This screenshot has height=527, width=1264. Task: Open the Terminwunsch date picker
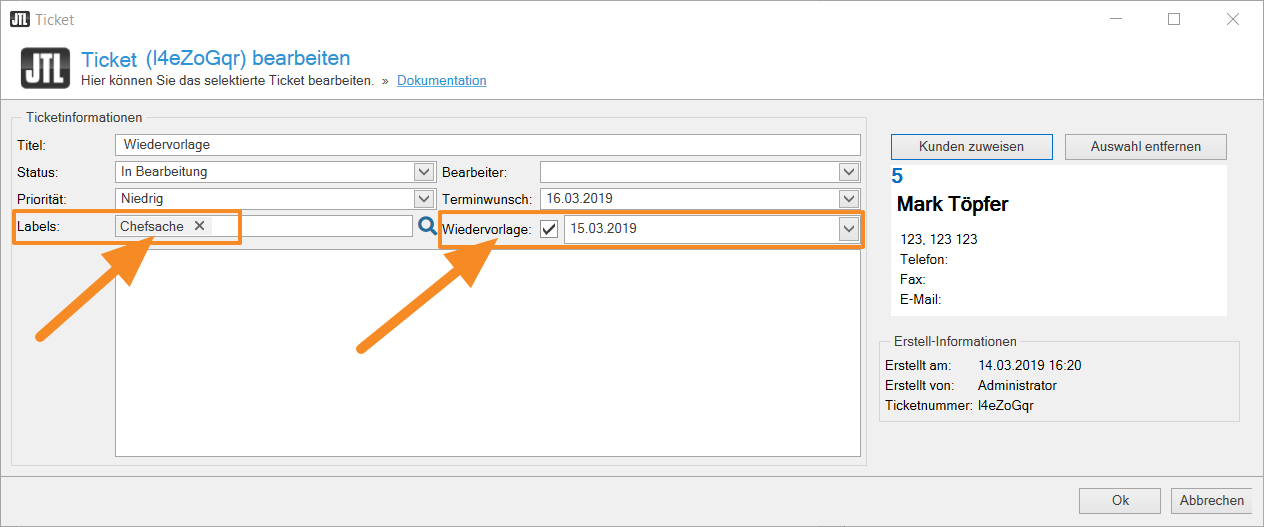point(849,198)
